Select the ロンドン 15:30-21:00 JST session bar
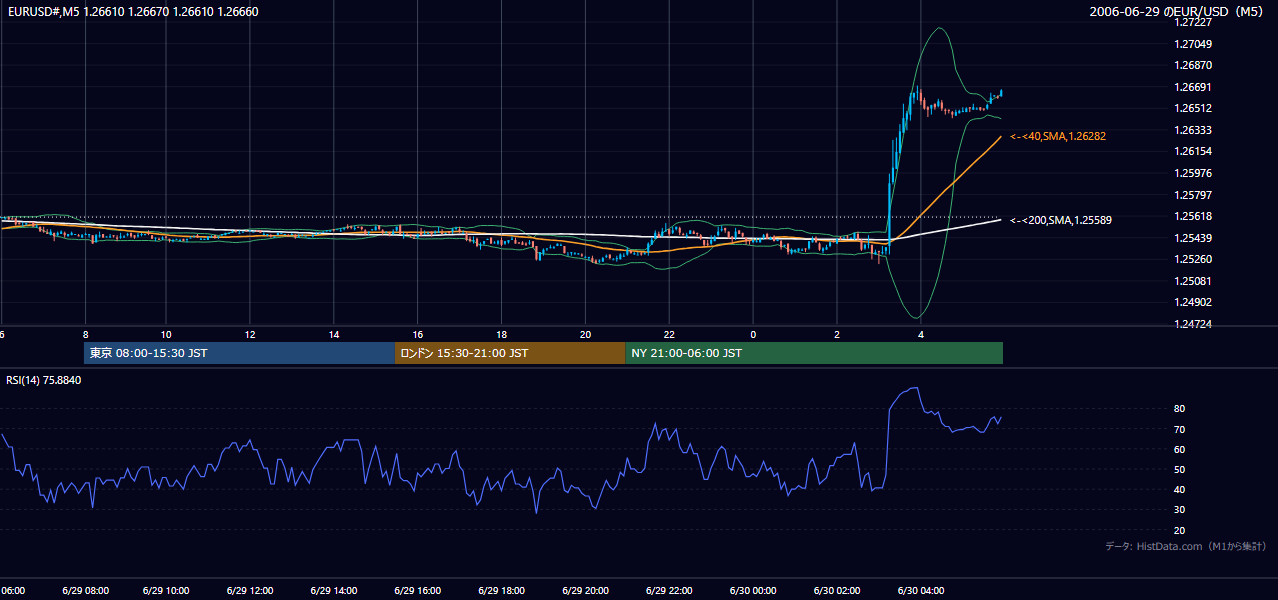The width and height of the screenshot is (1278, 600). pyautogui.click(x=510, y=353)
